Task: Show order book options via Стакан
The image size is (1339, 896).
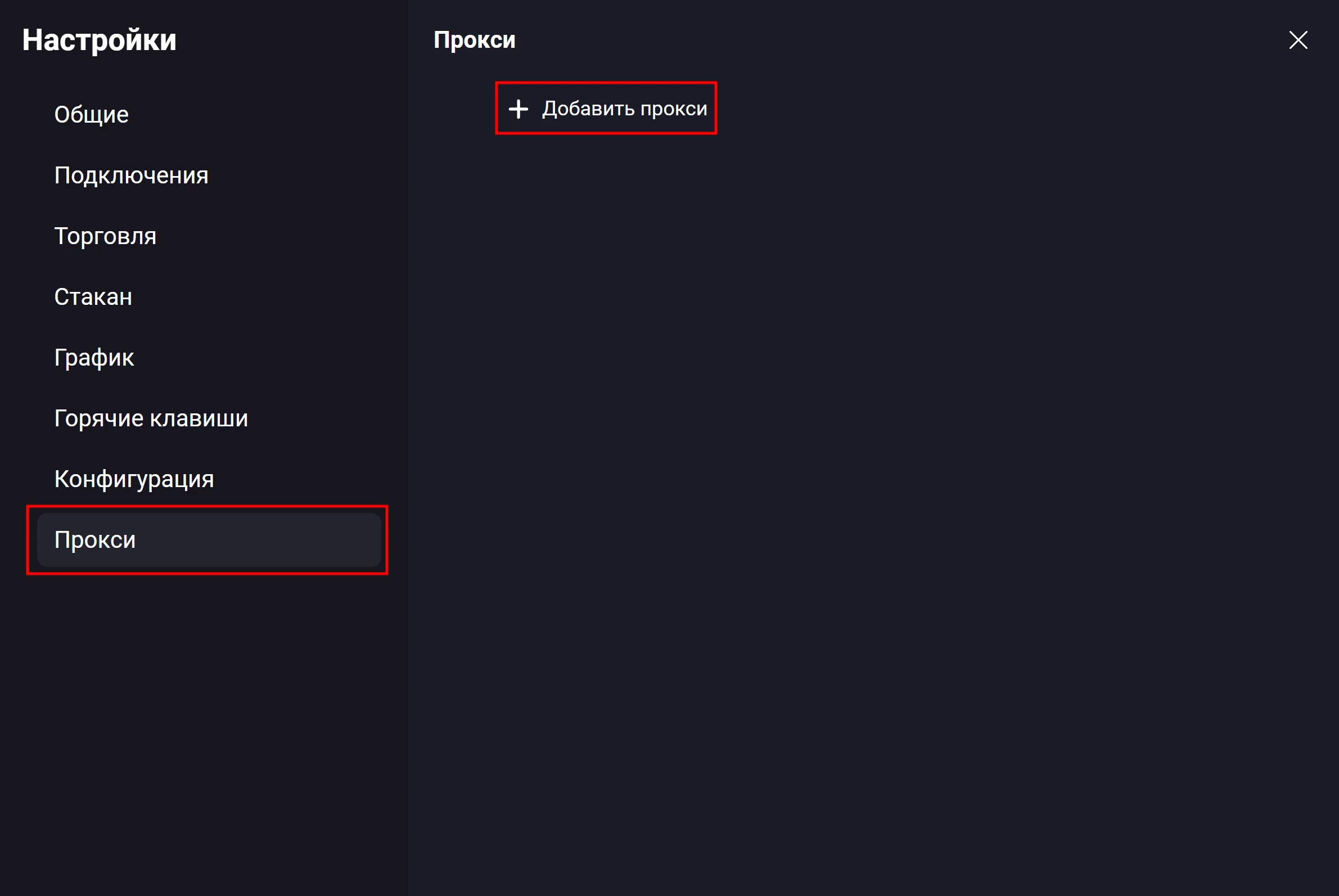Action: 93,297
